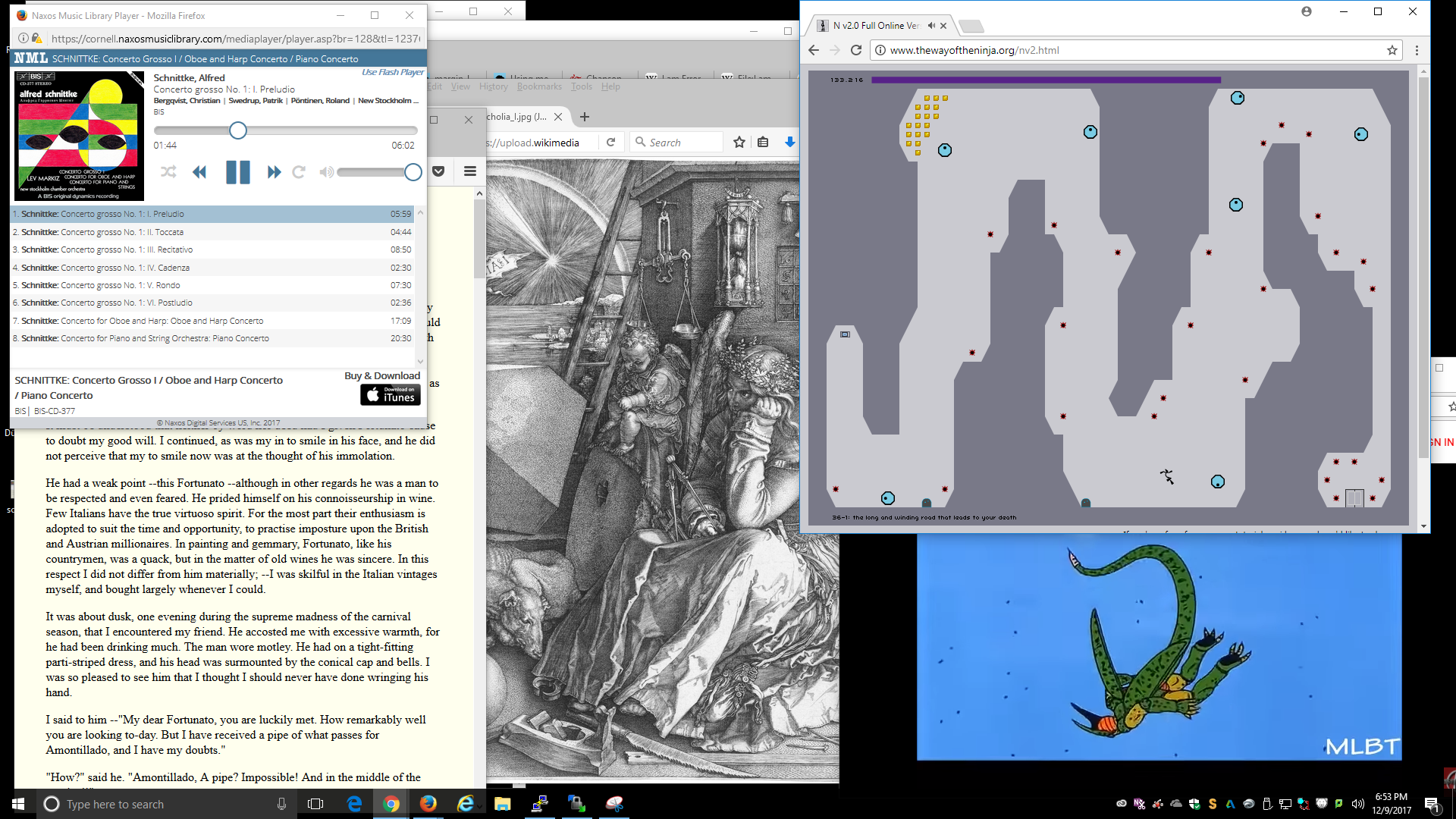The image size is (1456, 819).
Task: Open the Firefox hamburger menu
Action: coord(470,171)
